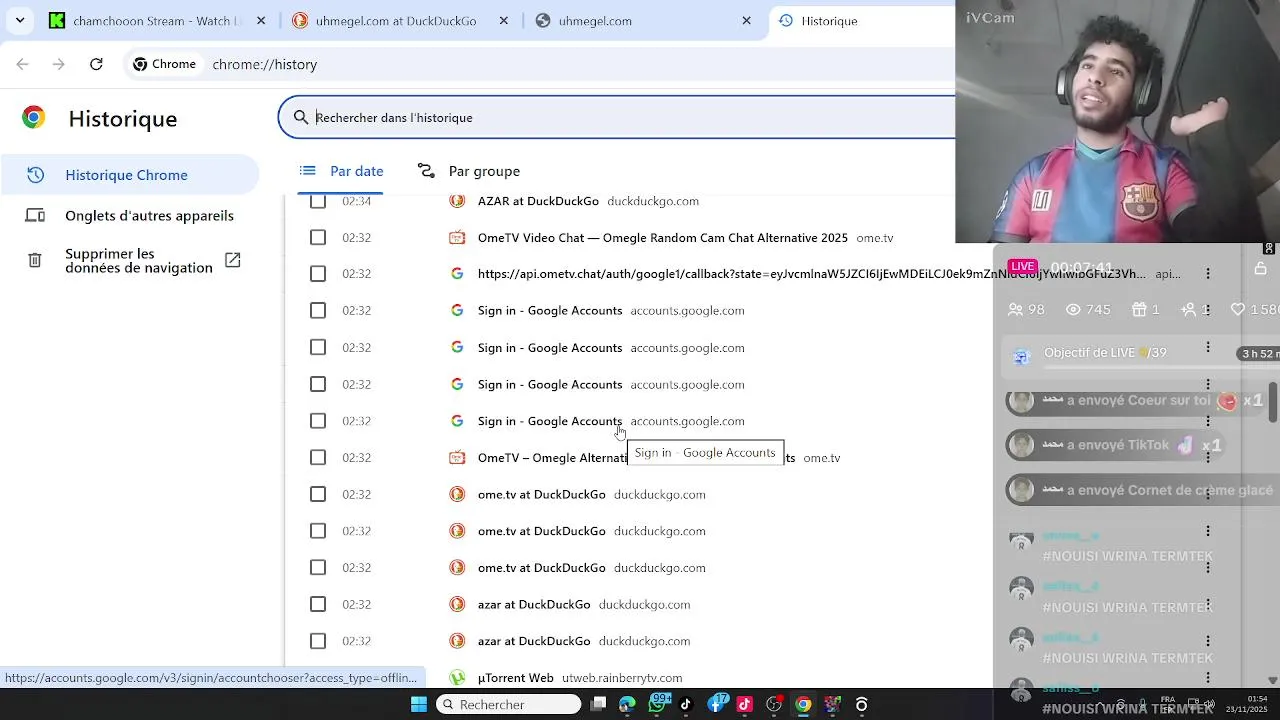The image size is (1280, 720).
Task: Open Onglets d'autres appareils
Action: point(128,216)
